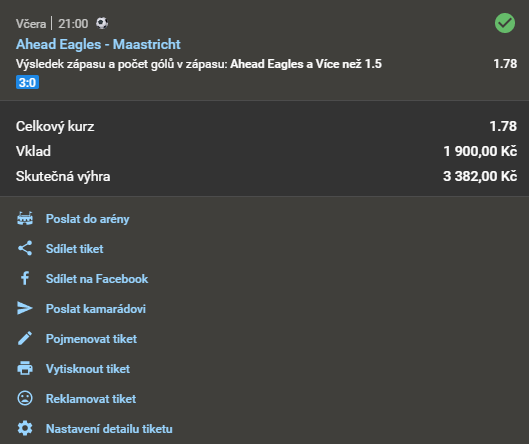529x444 pixels.
Task: Click the gear settings icon
Action: click(x=25, y=428)
